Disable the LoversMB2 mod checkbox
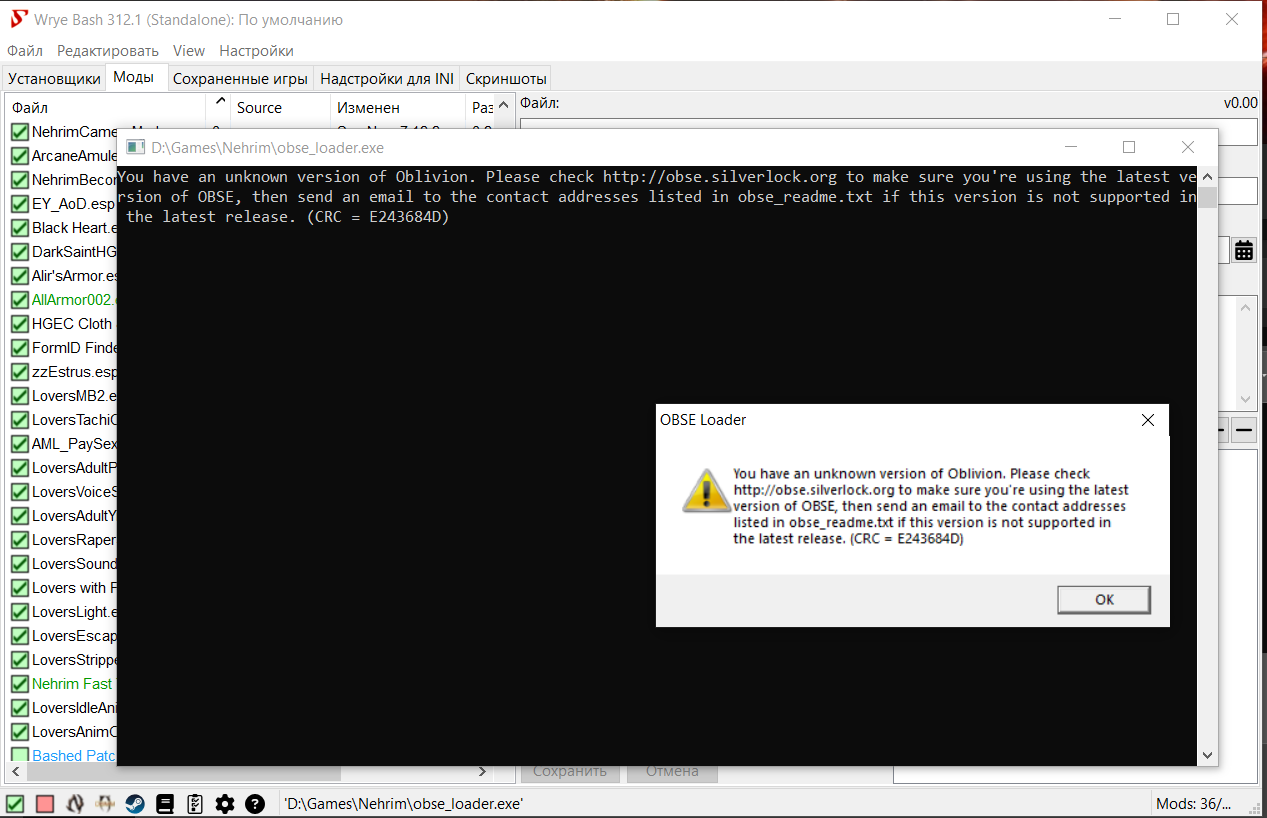The width and height of the screenshot is (1267, 818). [x=19, y=396]
